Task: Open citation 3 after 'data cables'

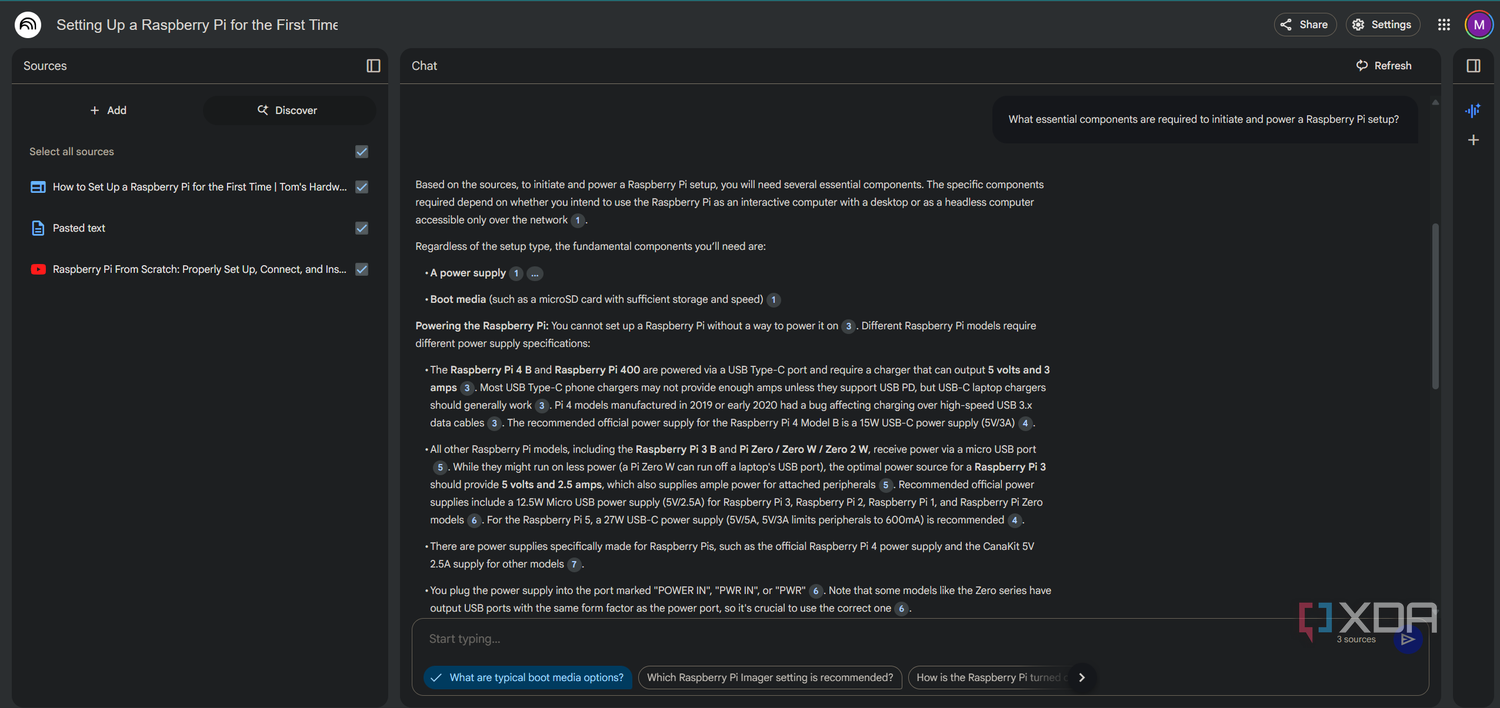Action: pos(494,423)
